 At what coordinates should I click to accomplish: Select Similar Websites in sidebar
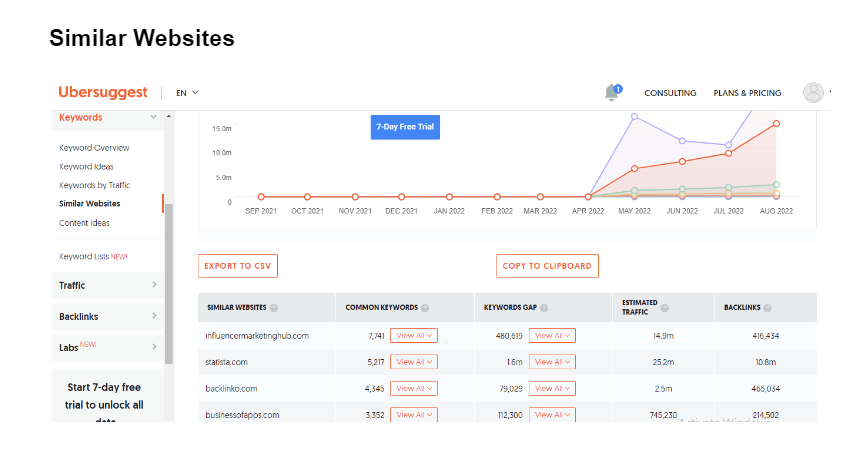tap(89, 203)
